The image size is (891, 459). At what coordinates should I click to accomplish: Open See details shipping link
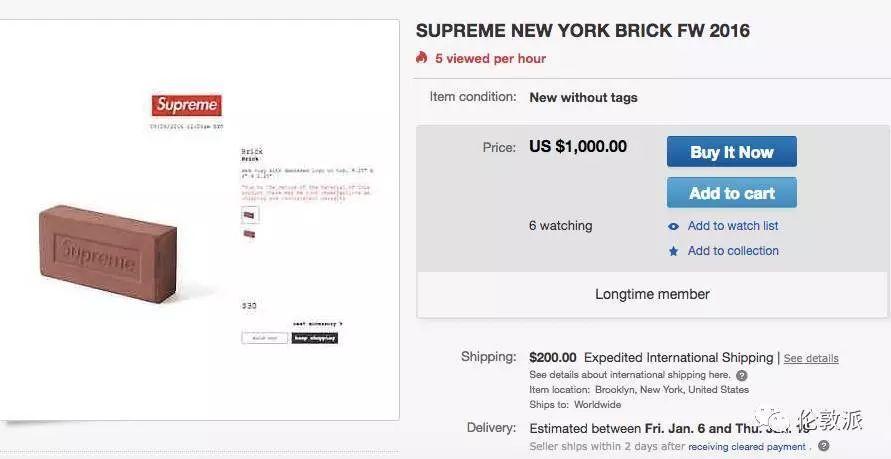[x=811, y=358]
